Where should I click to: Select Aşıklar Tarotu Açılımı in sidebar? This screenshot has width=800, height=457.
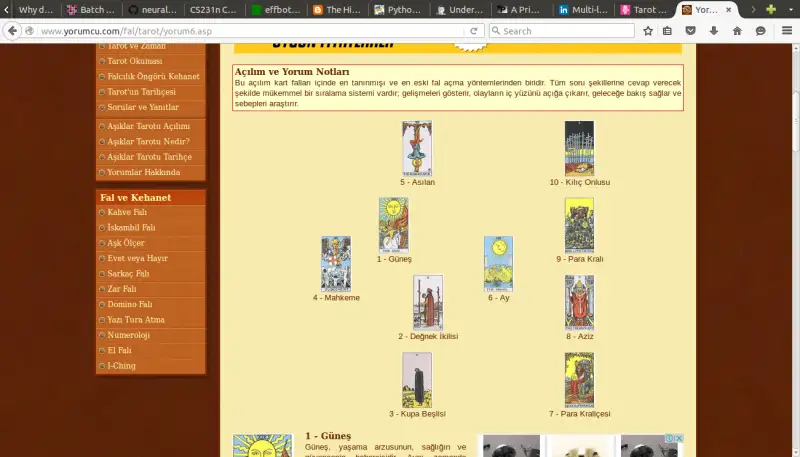(148, 126)
